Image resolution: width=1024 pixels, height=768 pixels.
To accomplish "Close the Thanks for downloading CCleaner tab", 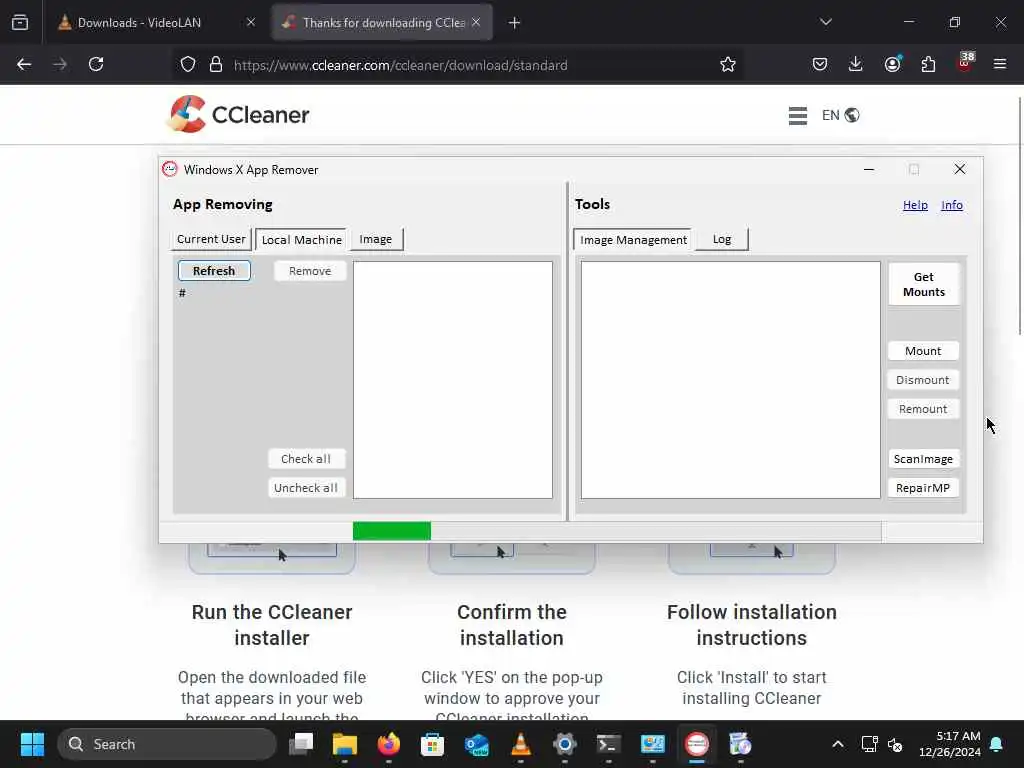I will point(476,22).
